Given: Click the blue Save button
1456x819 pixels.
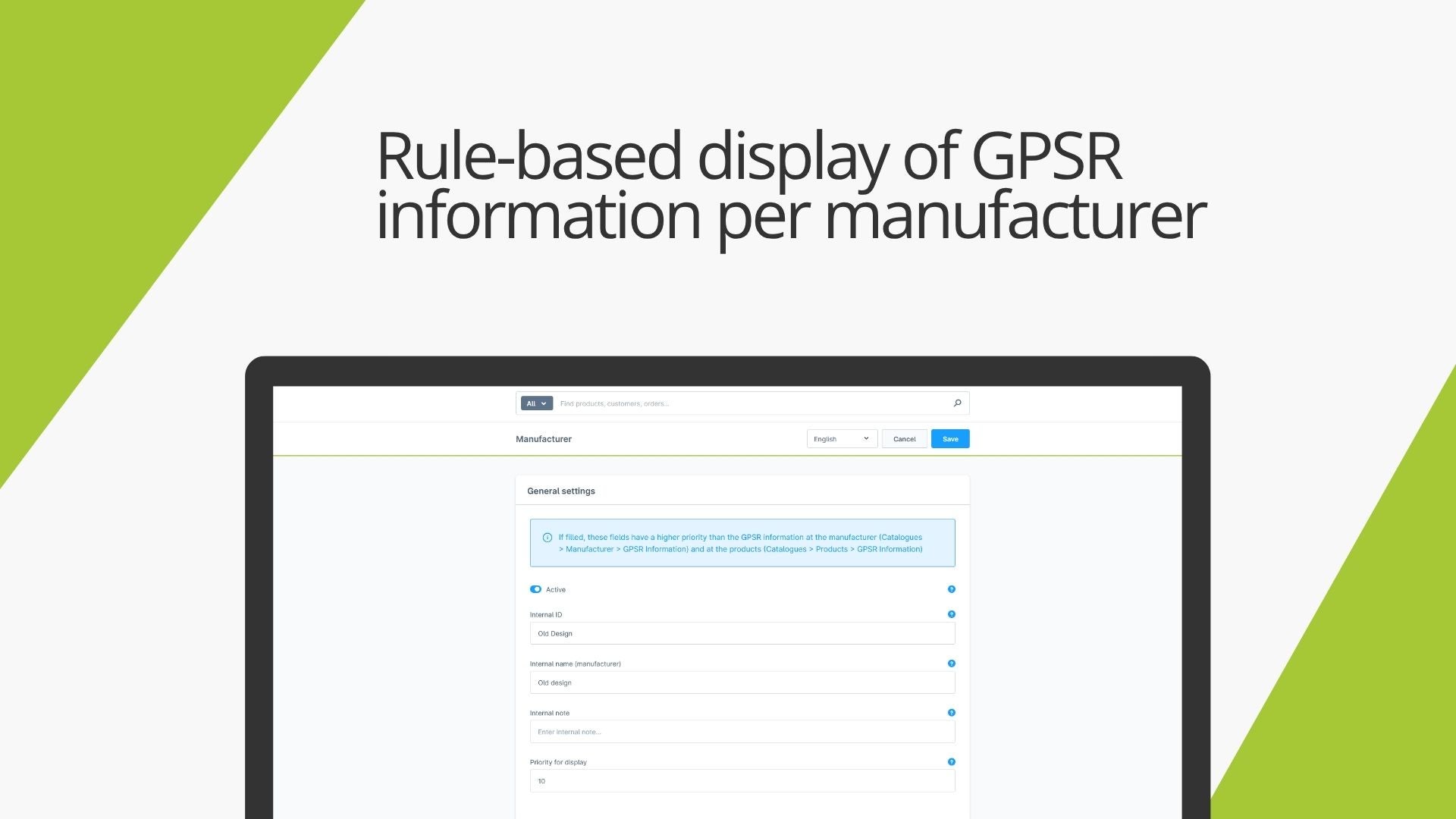Looking at the screenshot, I should [950, 439].
